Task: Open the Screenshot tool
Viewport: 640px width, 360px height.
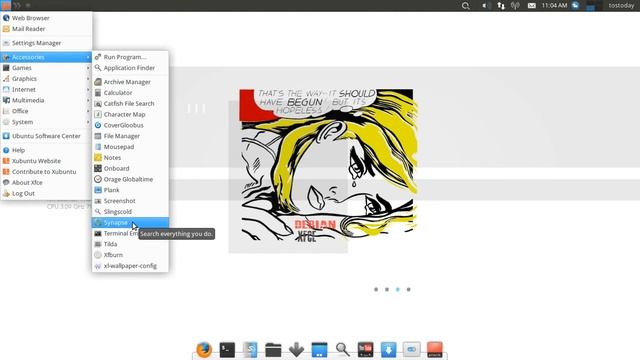Action: [x=130, y=201]
